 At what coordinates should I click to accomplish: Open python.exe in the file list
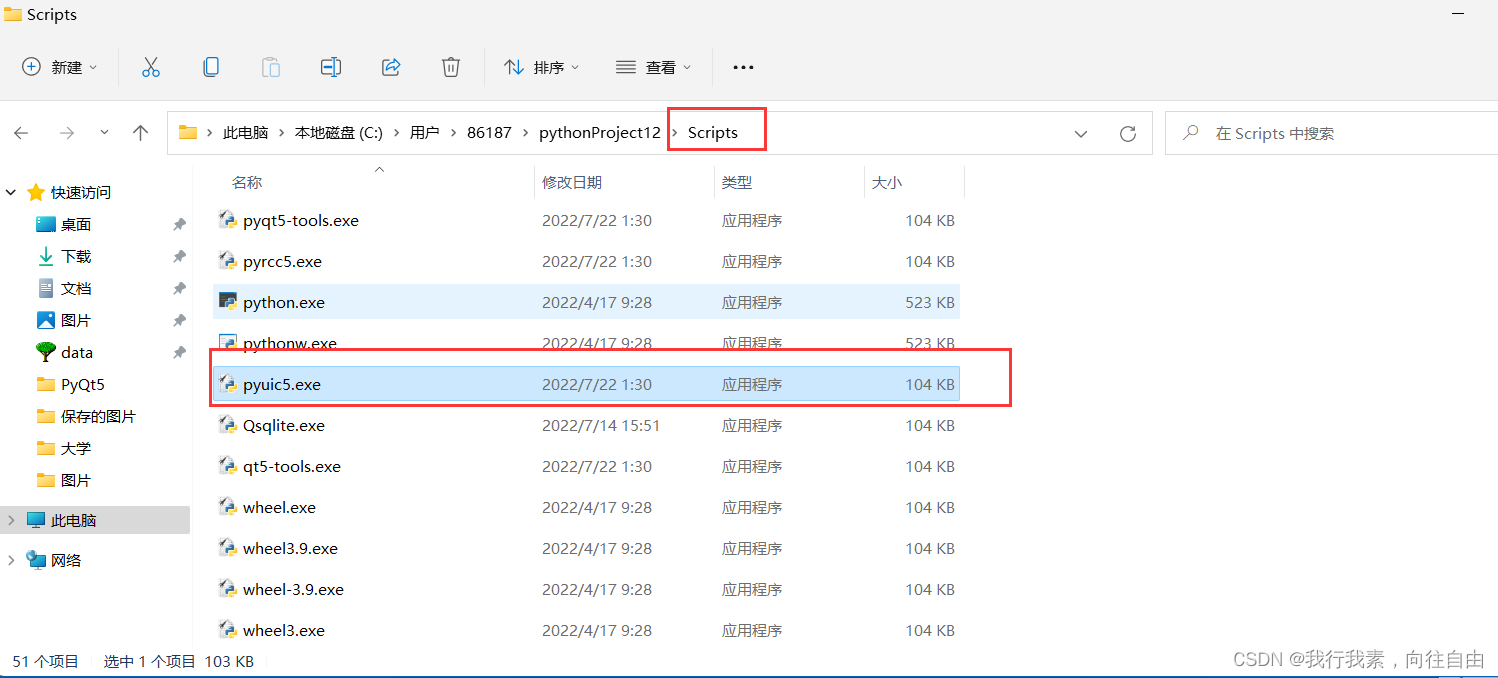click(283, 301)
